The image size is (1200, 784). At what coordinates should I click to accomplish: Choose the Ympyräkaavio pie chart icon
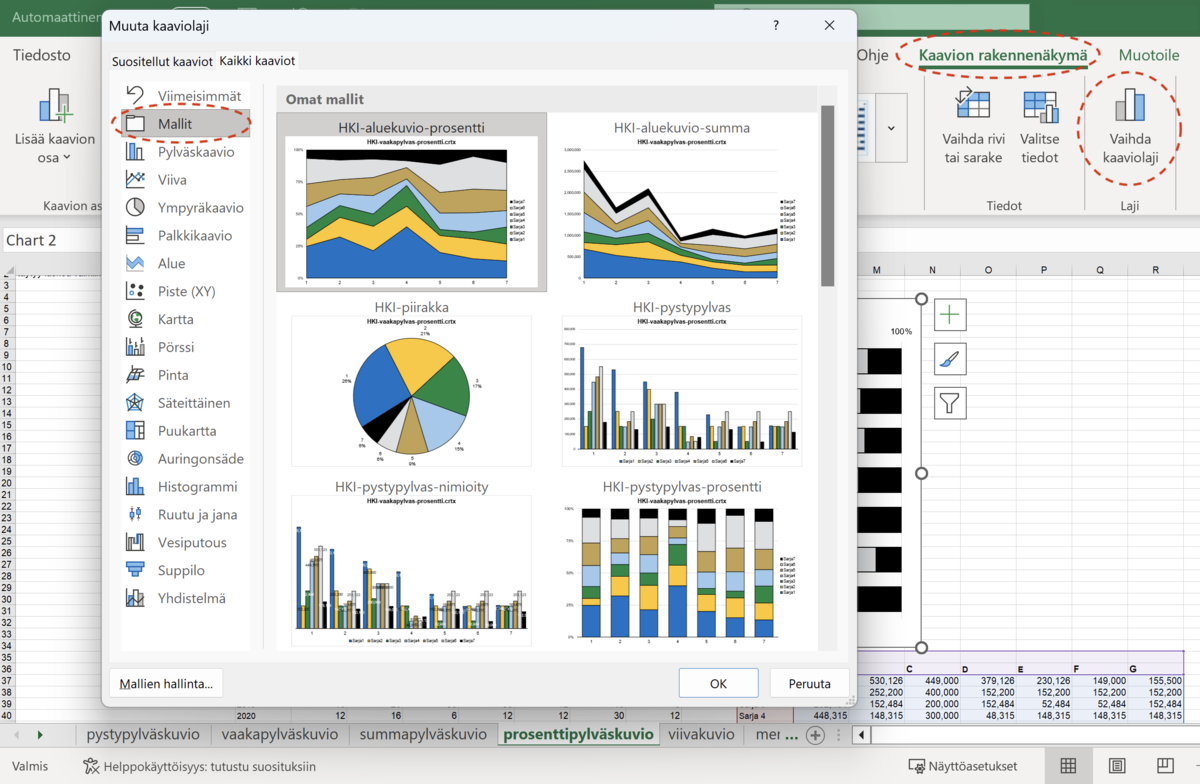135,208
